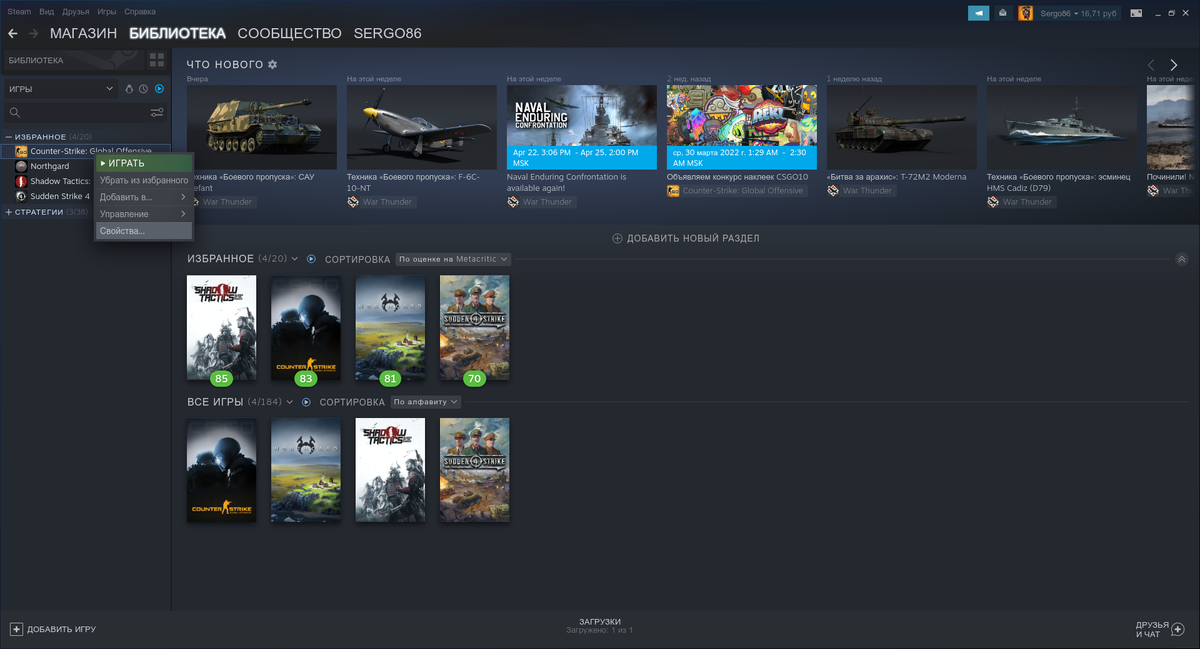Choose Убрать из избранного menu entry
1200x649 pixels.
pyautogui.click(x=144, y=180)
